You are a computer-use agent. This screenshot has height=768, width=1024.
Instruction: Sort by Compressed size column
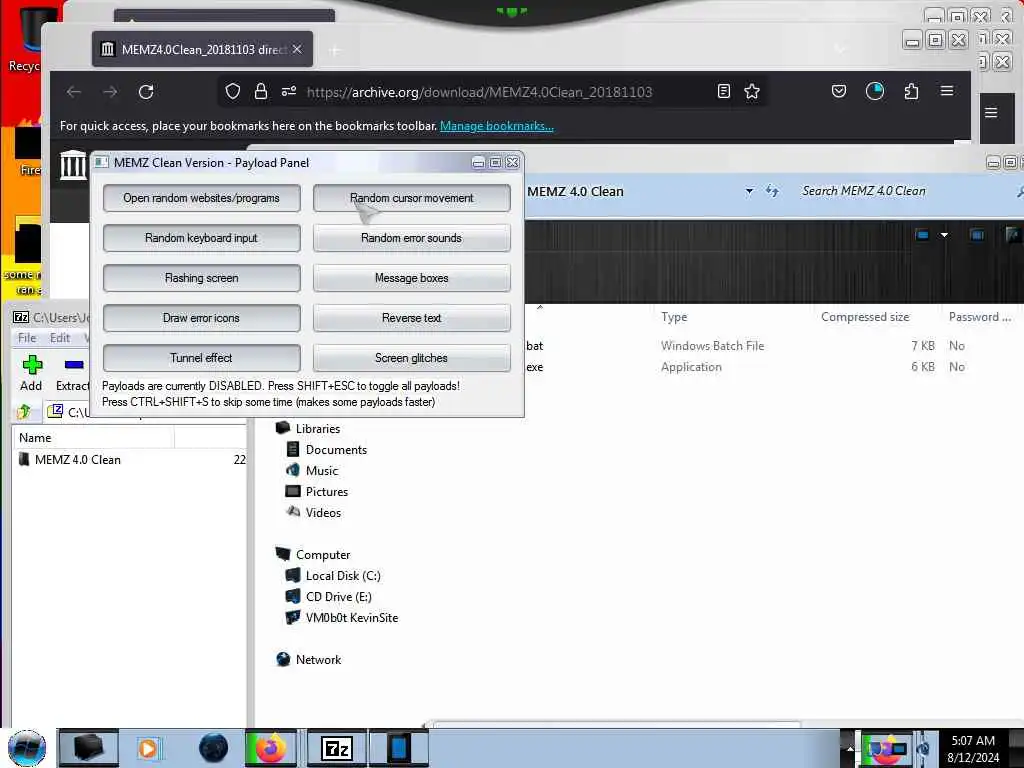pyautogui.click(x=865, y=317)
